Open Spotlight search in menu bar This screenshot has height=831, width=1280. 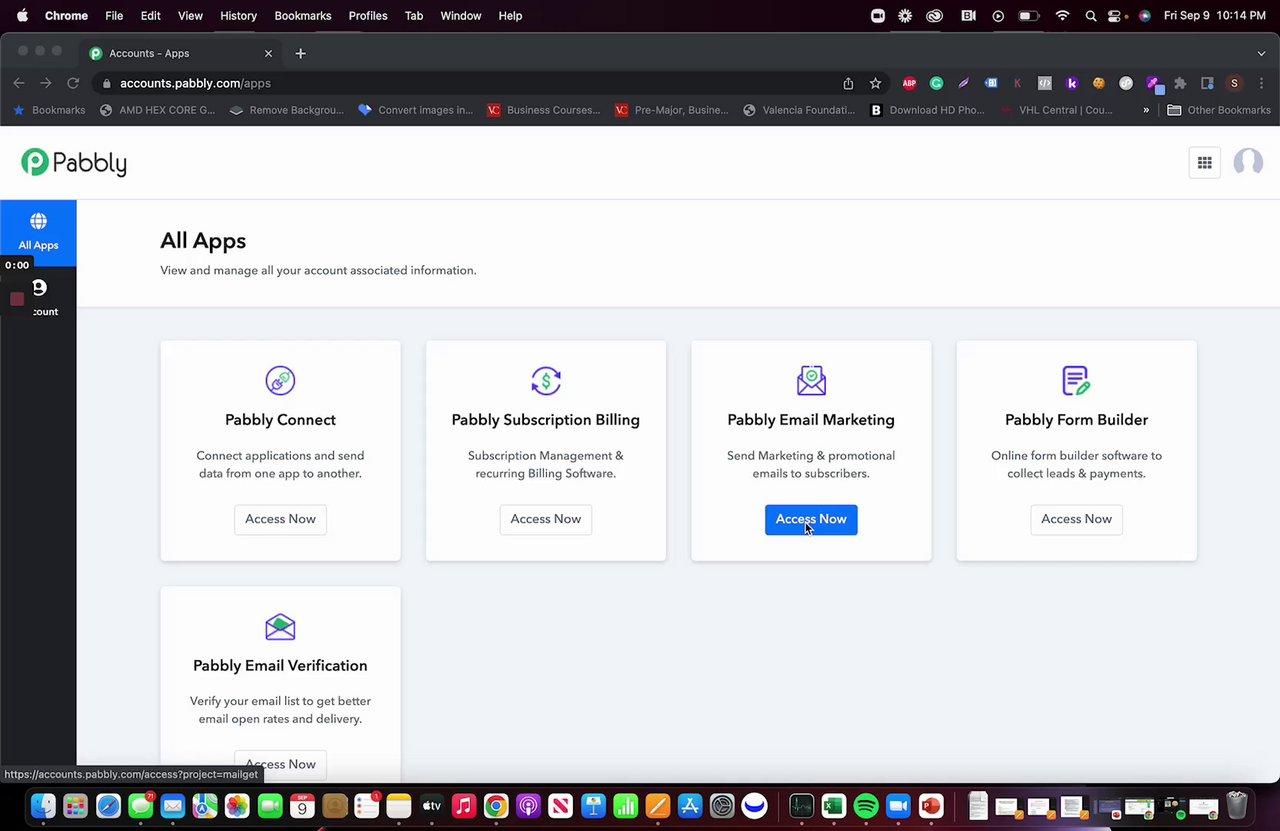[x=1090, y=16]
